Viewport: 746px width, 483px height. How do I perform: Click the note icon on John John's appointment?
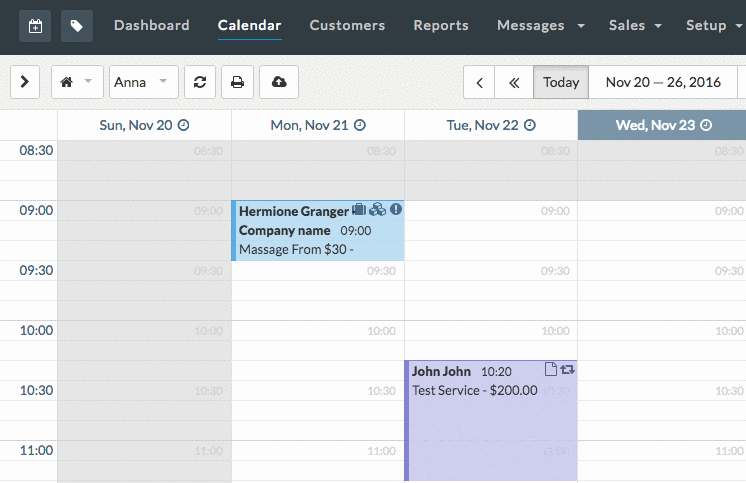550,370
